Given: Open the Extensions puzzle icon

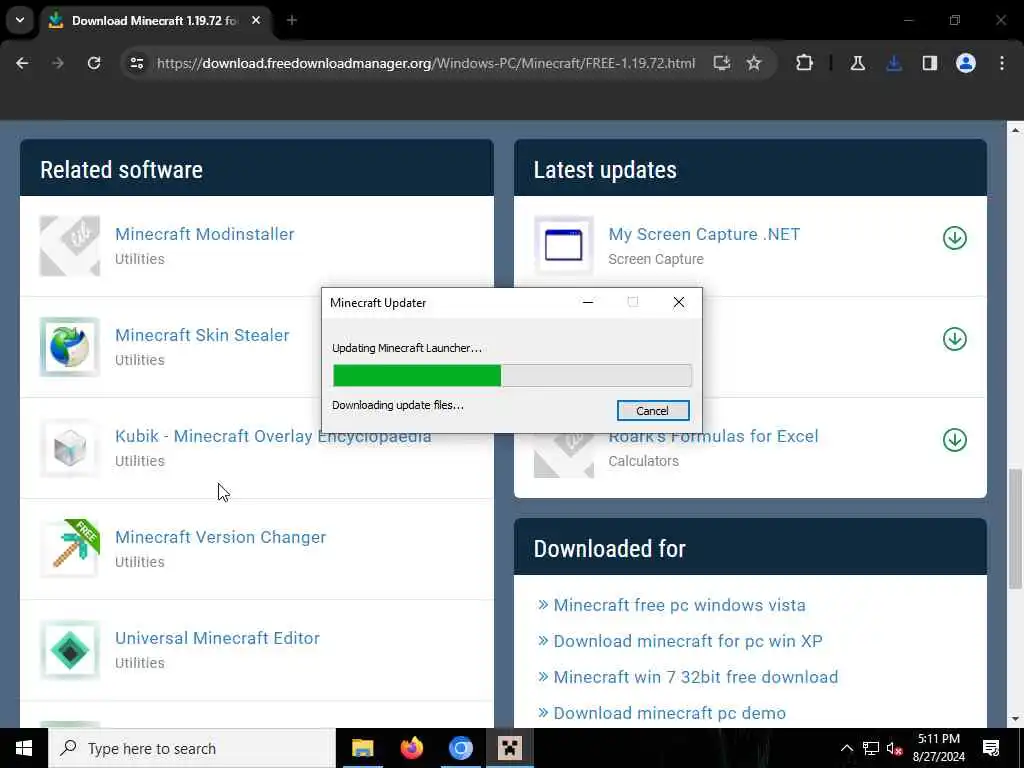Looking at the screenshot, I should pos(805,63).
